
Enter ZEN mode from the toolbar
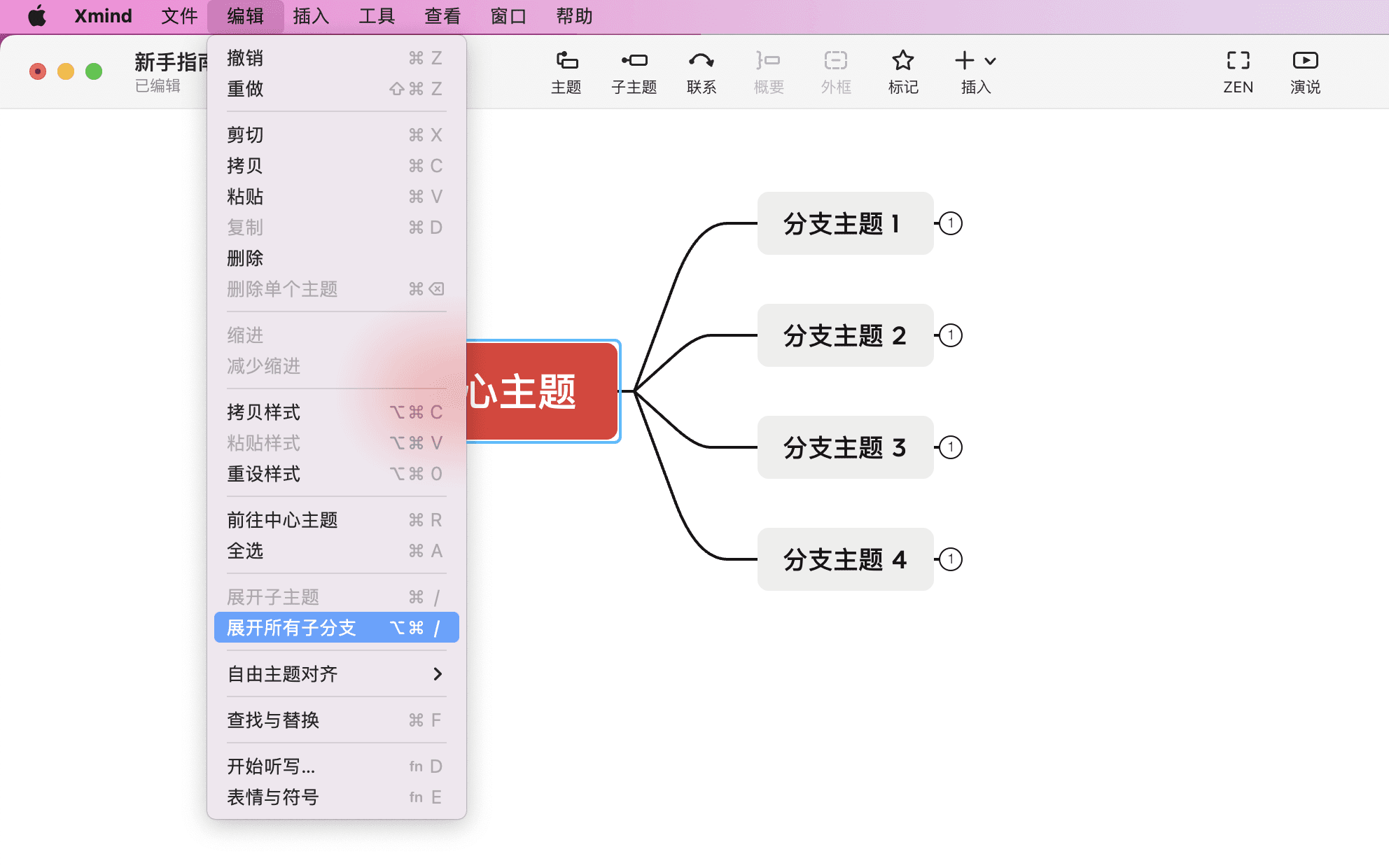tap(1238, 71)
